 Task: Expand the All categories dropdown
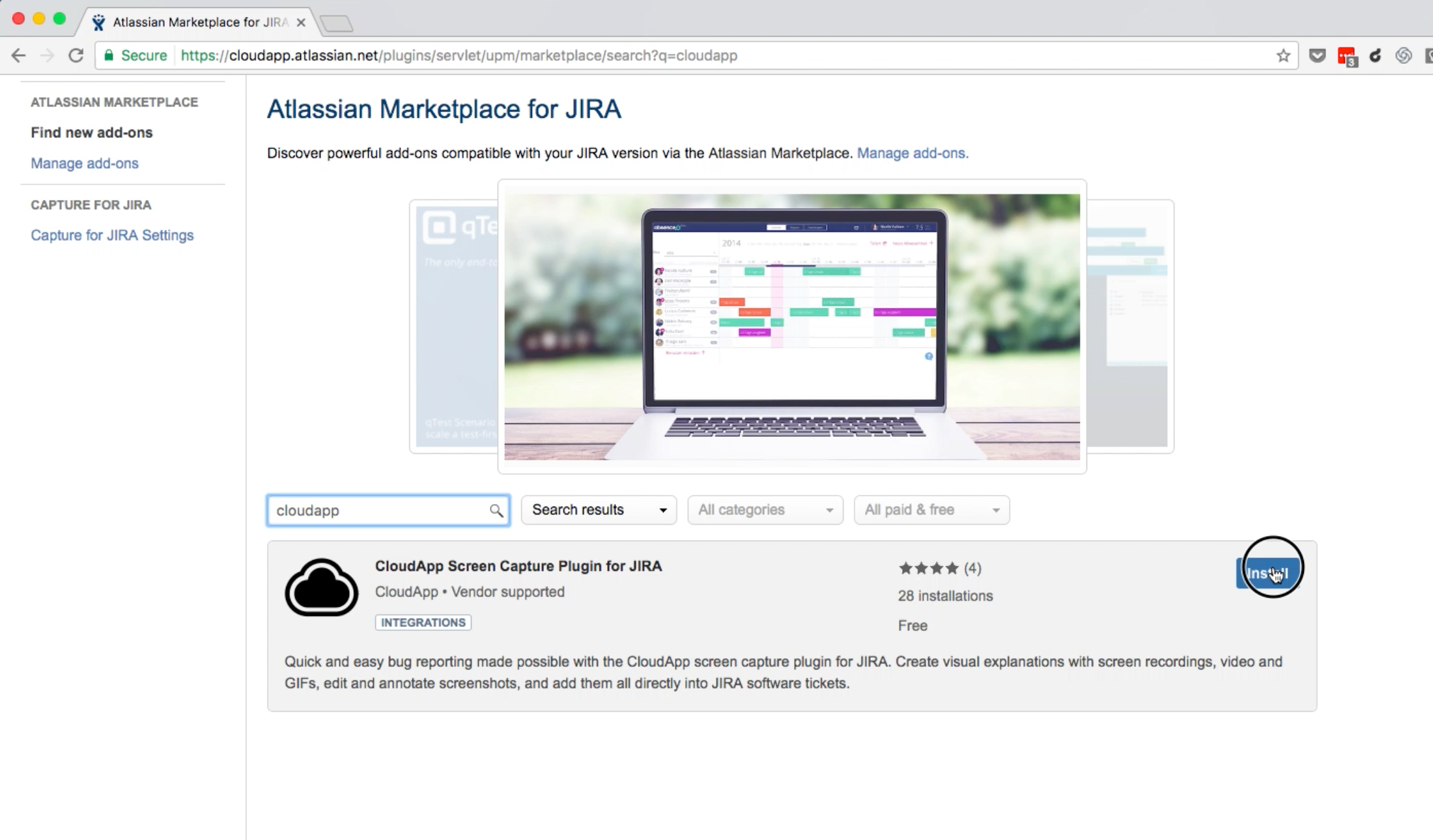765,510
